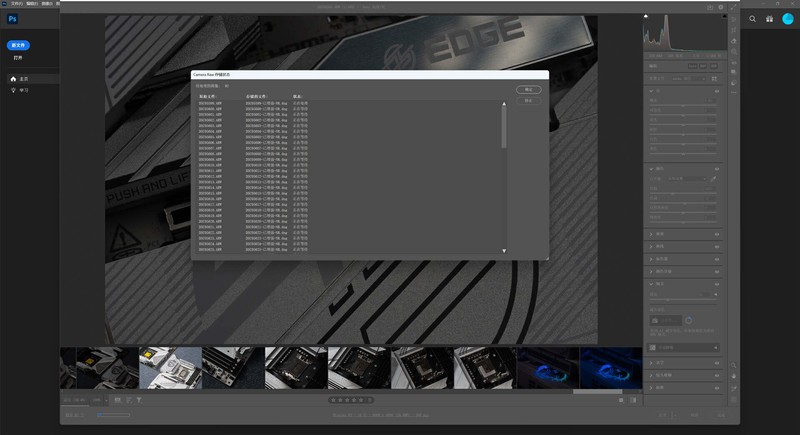Collapse the 颜色 Color panel chevron

651,168
